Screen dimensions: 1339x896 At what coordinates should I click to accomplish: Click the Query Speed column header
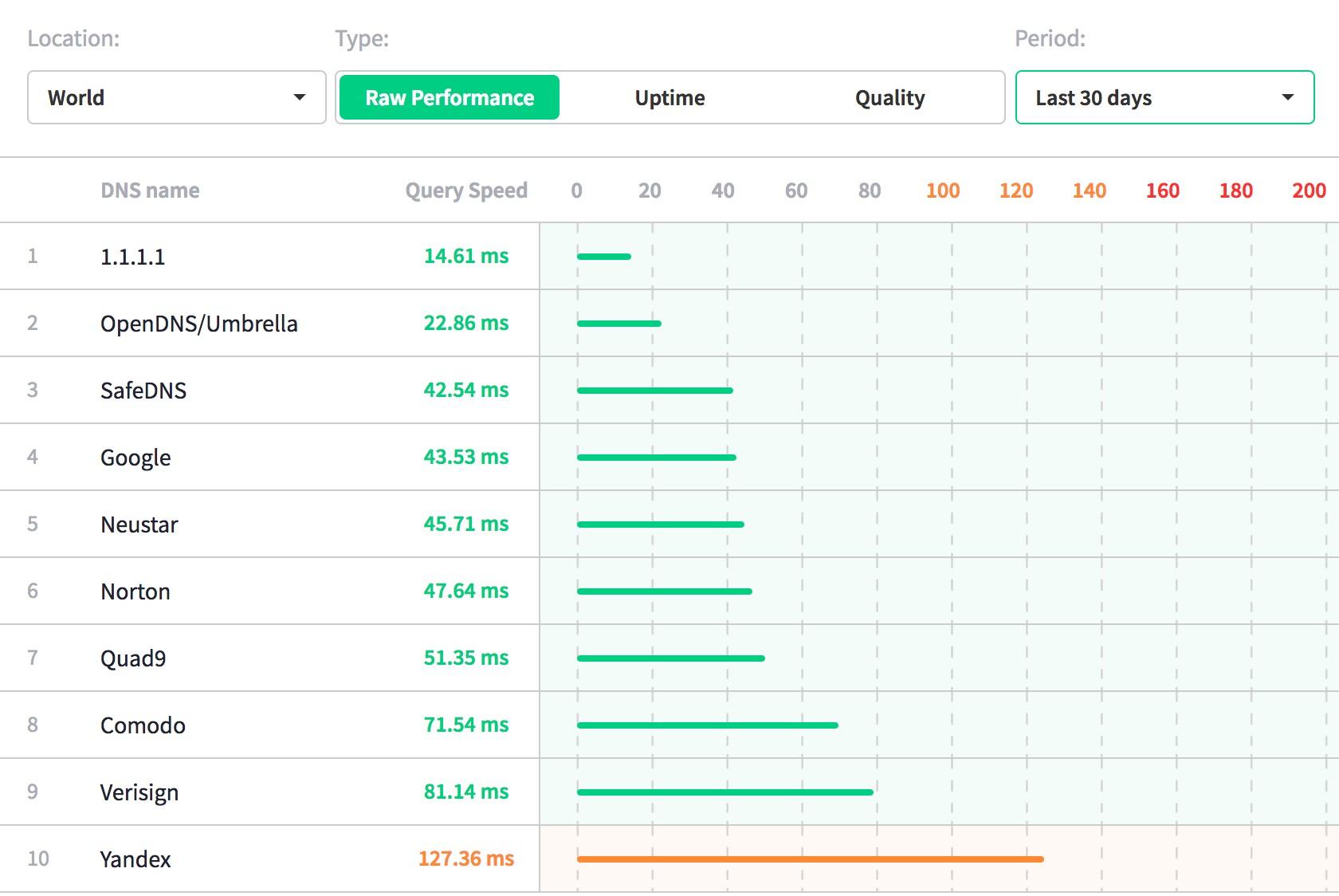click(x=466, y=191)
